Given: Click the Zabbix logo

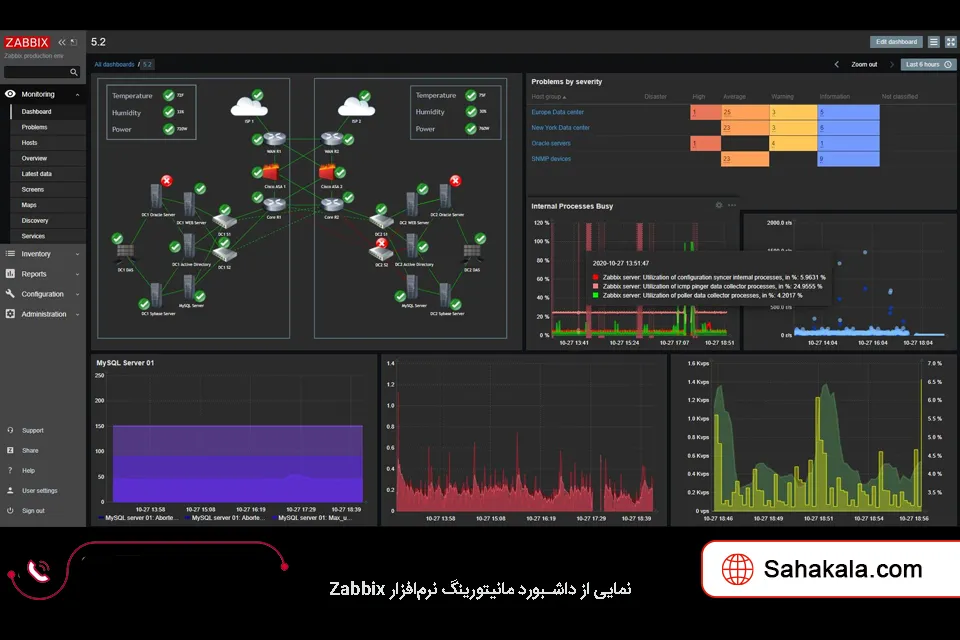Looking at the screenshot, I should point(27,42).
